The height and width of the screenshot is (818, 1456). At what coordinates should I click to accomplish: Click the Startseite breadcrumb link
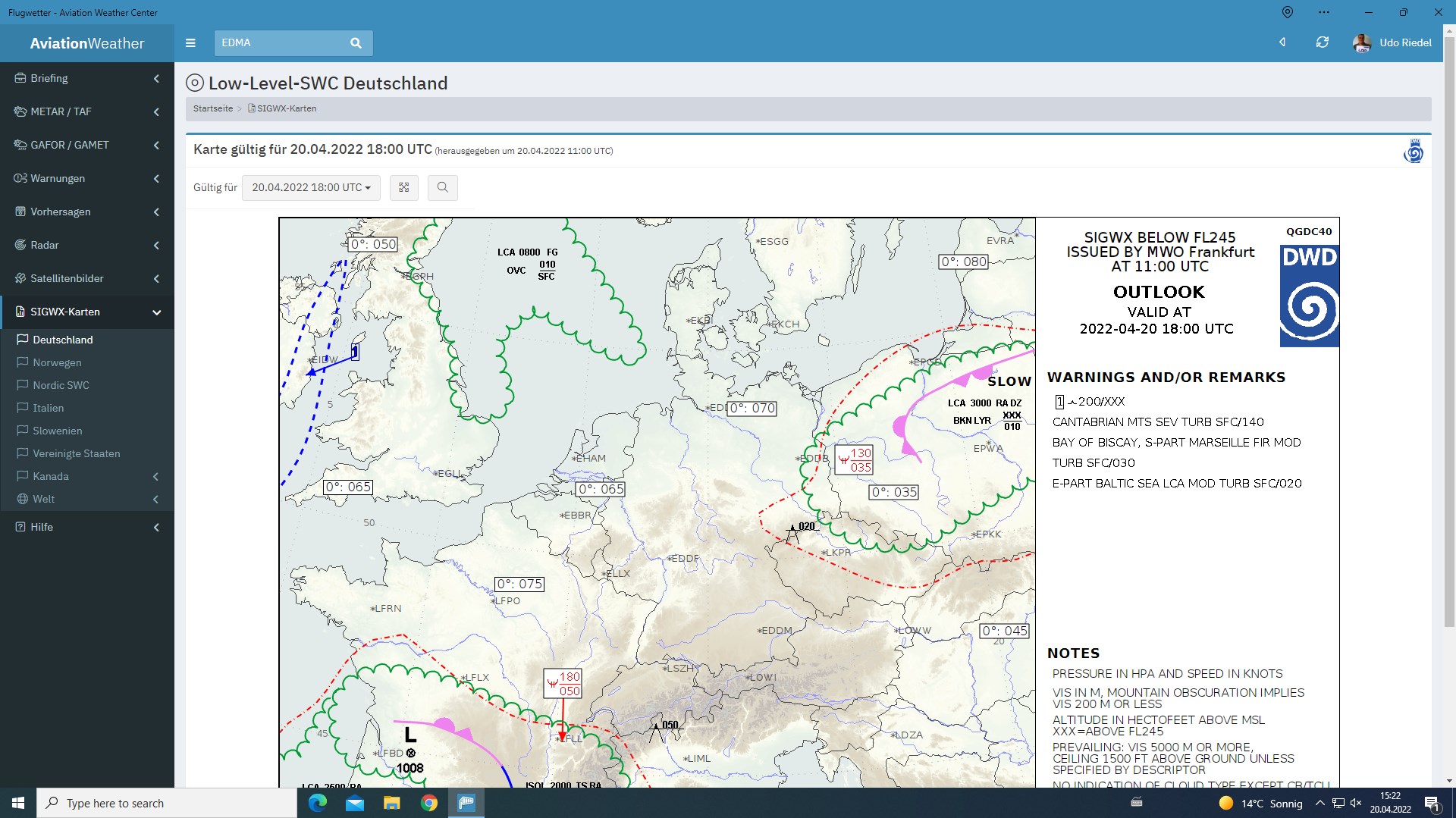pos(213,108)
